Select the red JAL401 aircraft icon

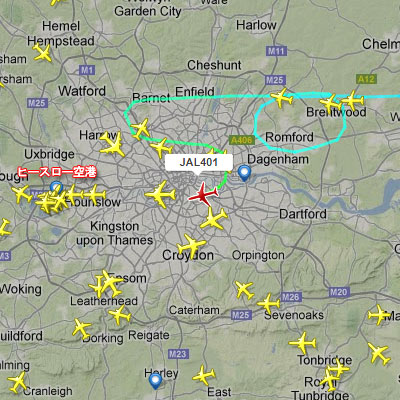(203, 194)
